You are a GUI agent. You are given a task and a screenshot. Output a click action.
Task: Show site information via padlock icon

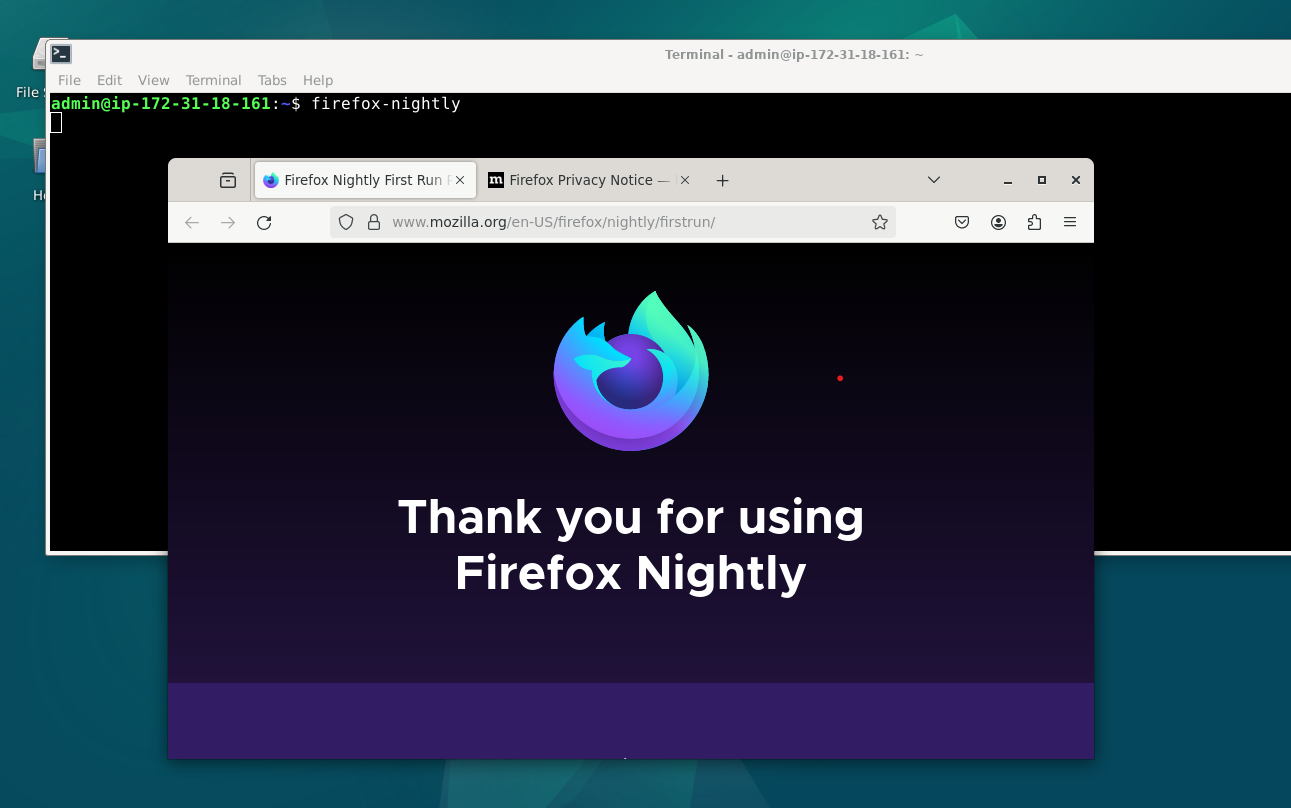pyautogui.click(x=374, y=222)
